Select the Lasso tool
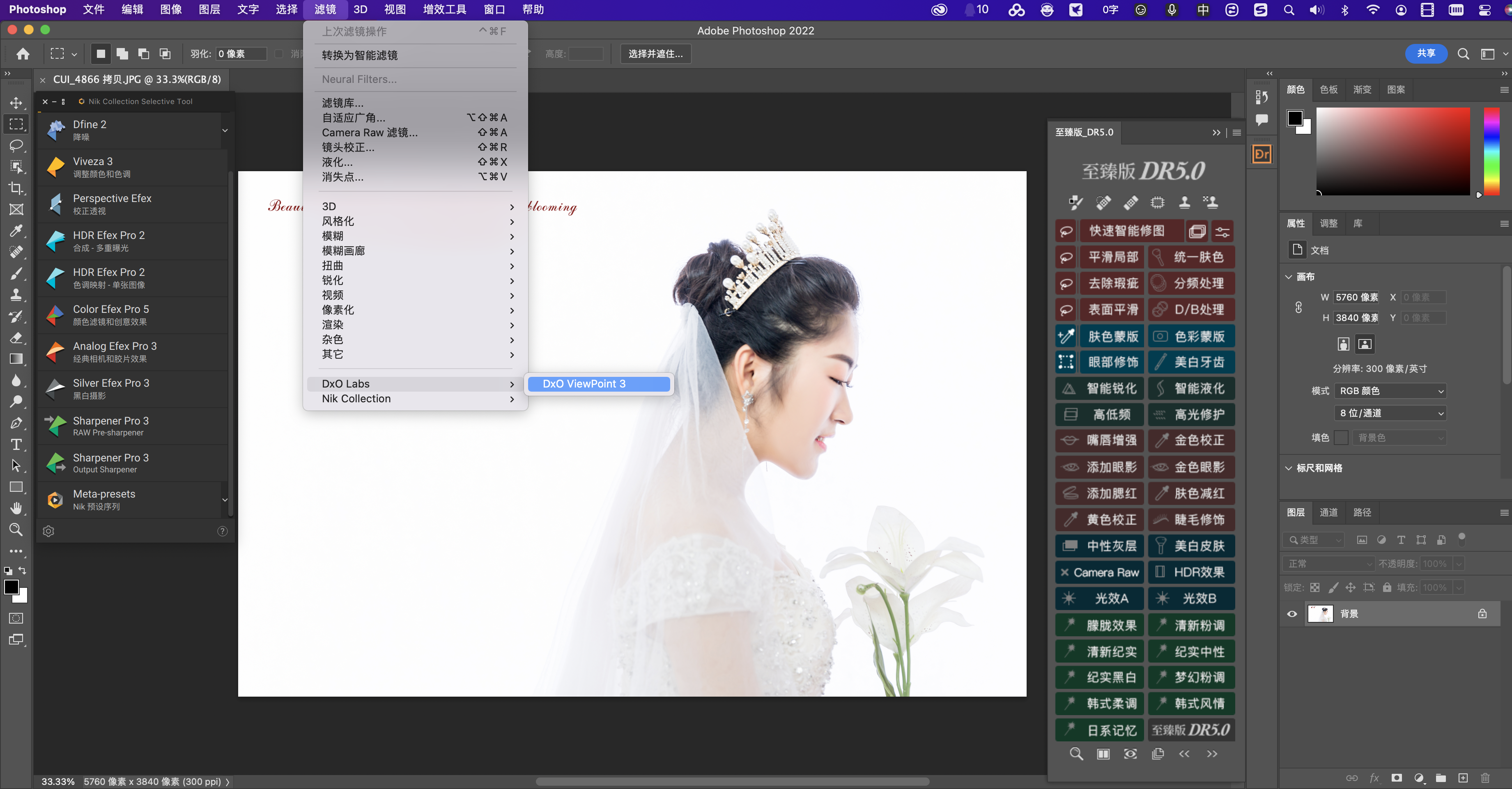Screen dimensions: 1512x789 [16, 145]
